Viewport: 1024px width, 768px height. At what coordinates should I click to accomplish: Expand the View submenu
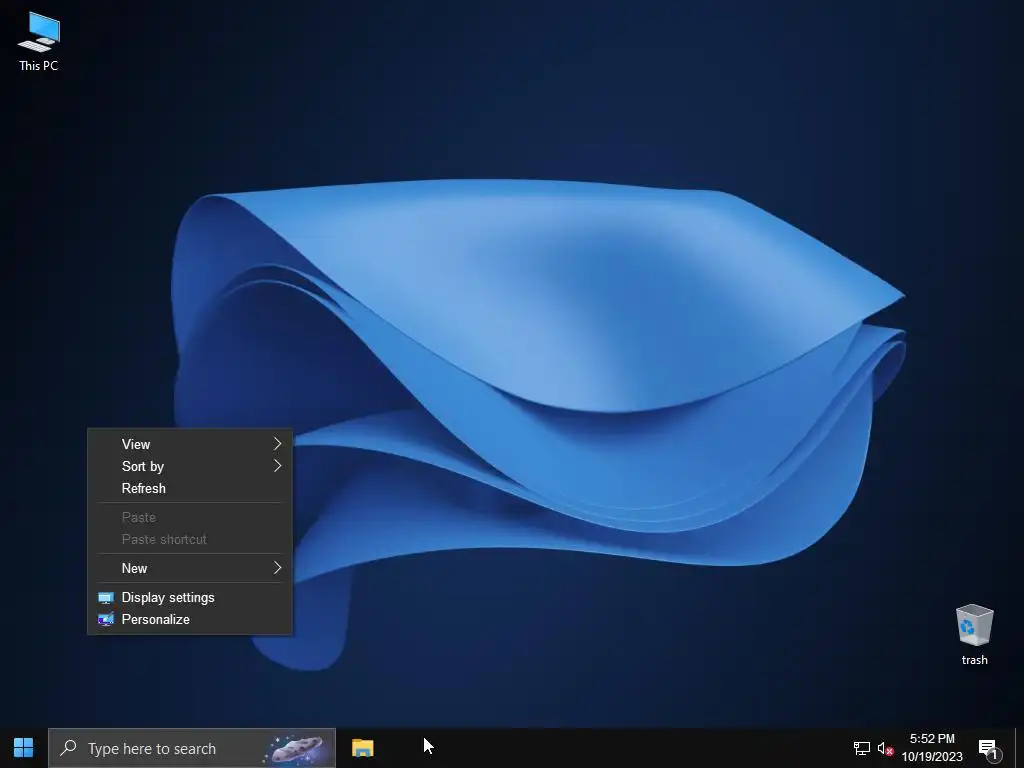pyautogui.click(x=190, y=444)
